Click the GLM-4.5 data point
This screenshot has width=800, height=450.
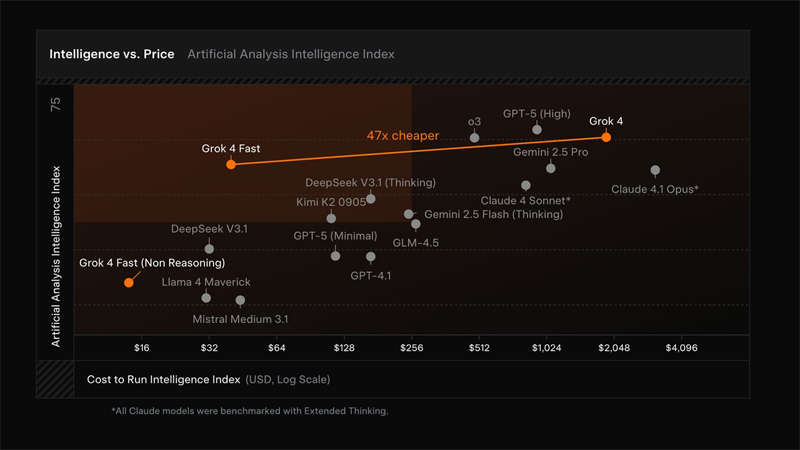click(x=416, y=225)
